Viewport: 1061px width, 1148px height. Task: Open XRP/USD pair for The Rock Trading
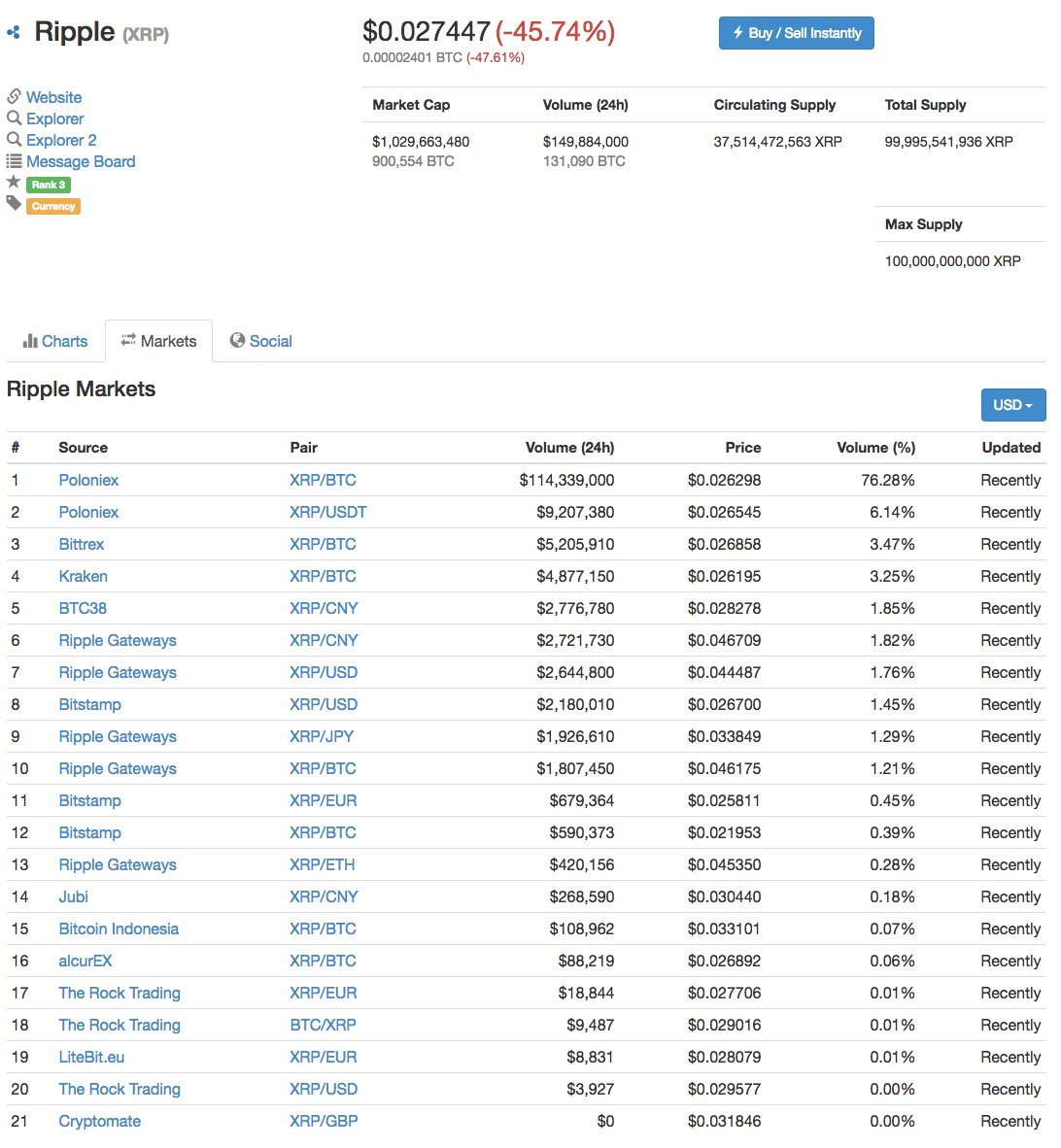pos(324,1090)
